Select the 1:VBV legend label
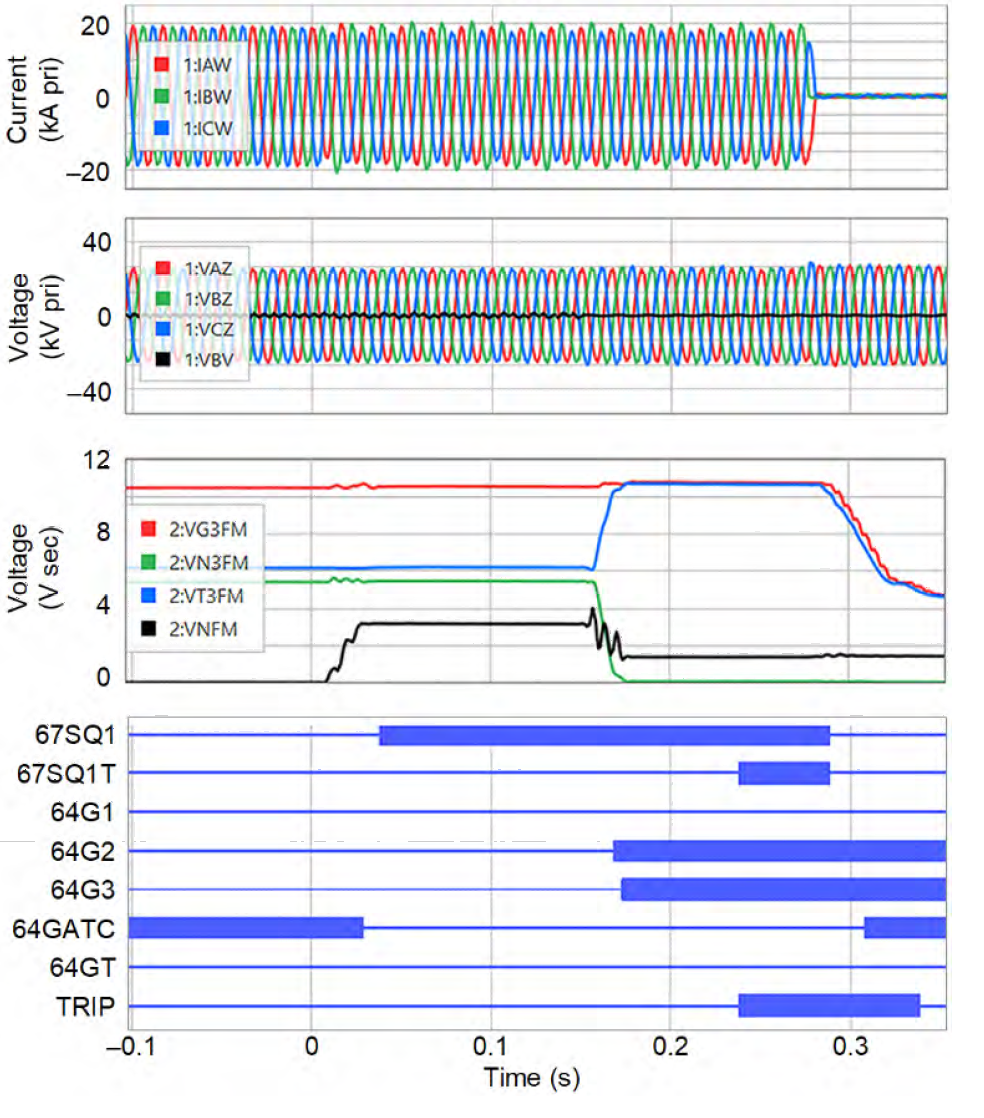 point(210,360)
